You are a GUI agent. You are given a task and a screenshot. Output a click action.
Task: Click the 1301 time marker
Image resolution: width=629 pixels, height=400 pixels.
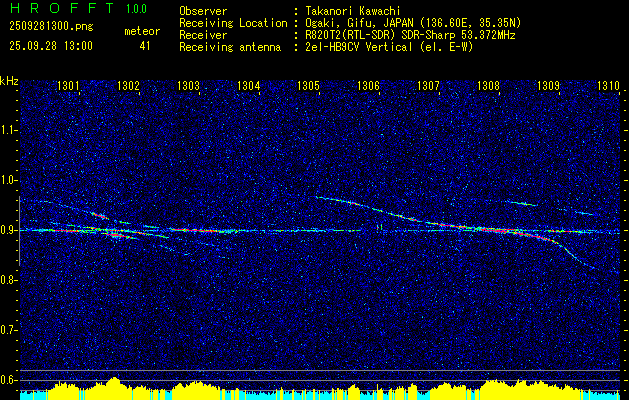68,86
